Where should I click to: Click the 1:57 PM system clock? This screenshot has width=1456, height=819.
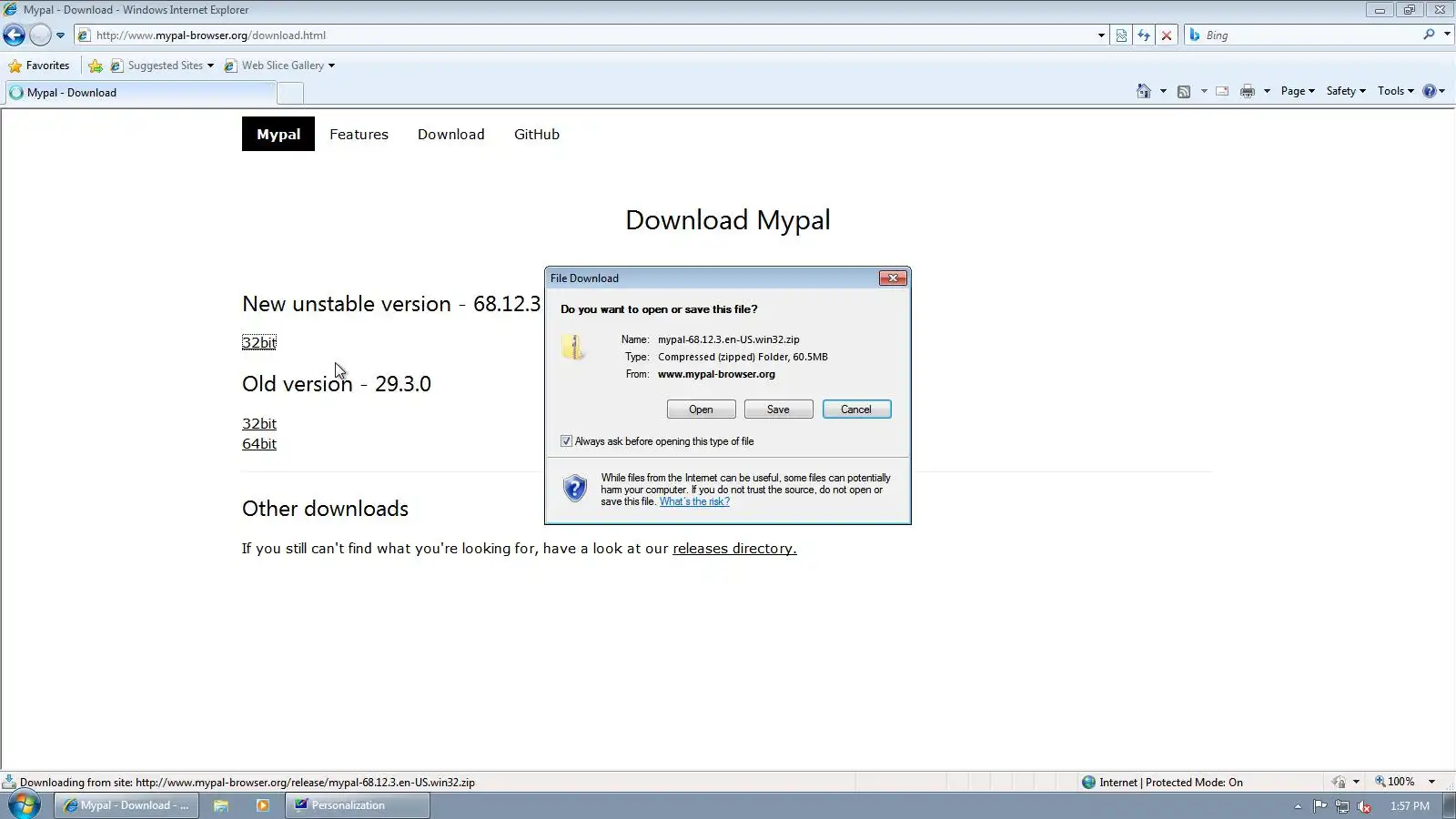[1410, 806]
